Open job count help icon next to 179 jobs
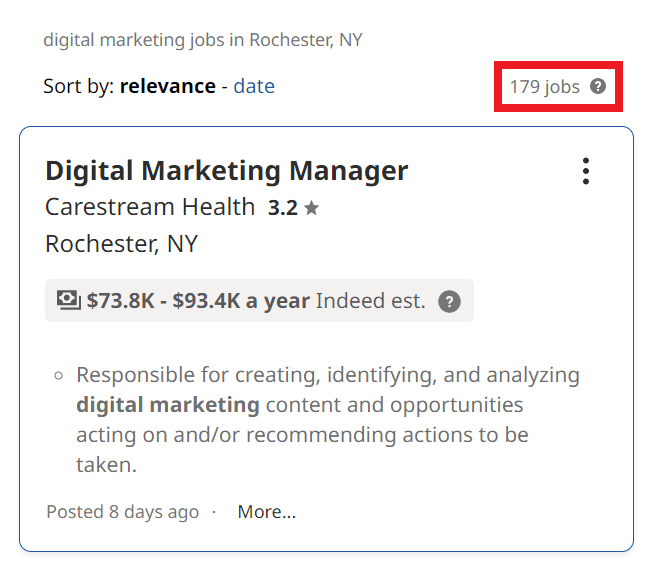Screen dimensions: 657x564 [x=598, y=86]
